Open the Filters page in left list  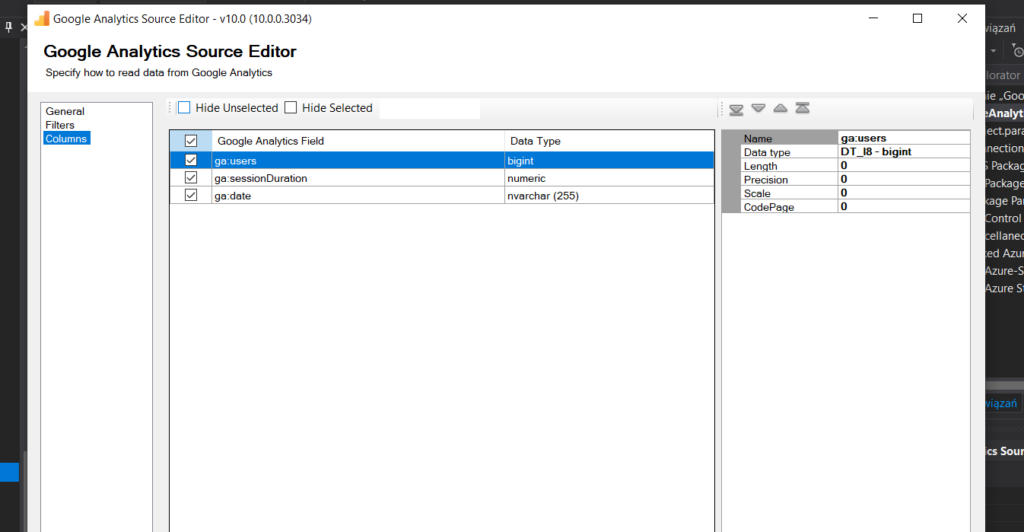[59, 125]
